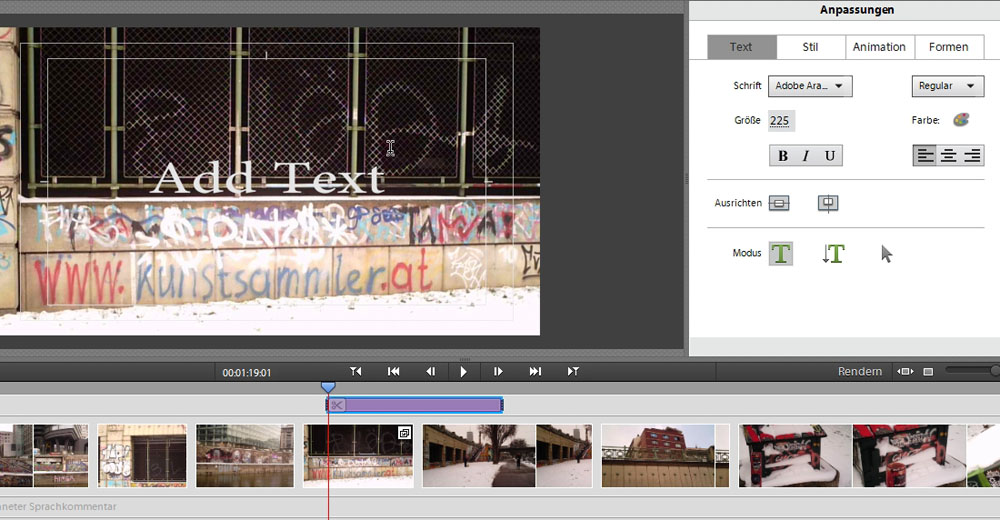The width and height of the screenshot is (1000, 520).
Task: Click the Anpassungen panel title
Action: [857, 10]
